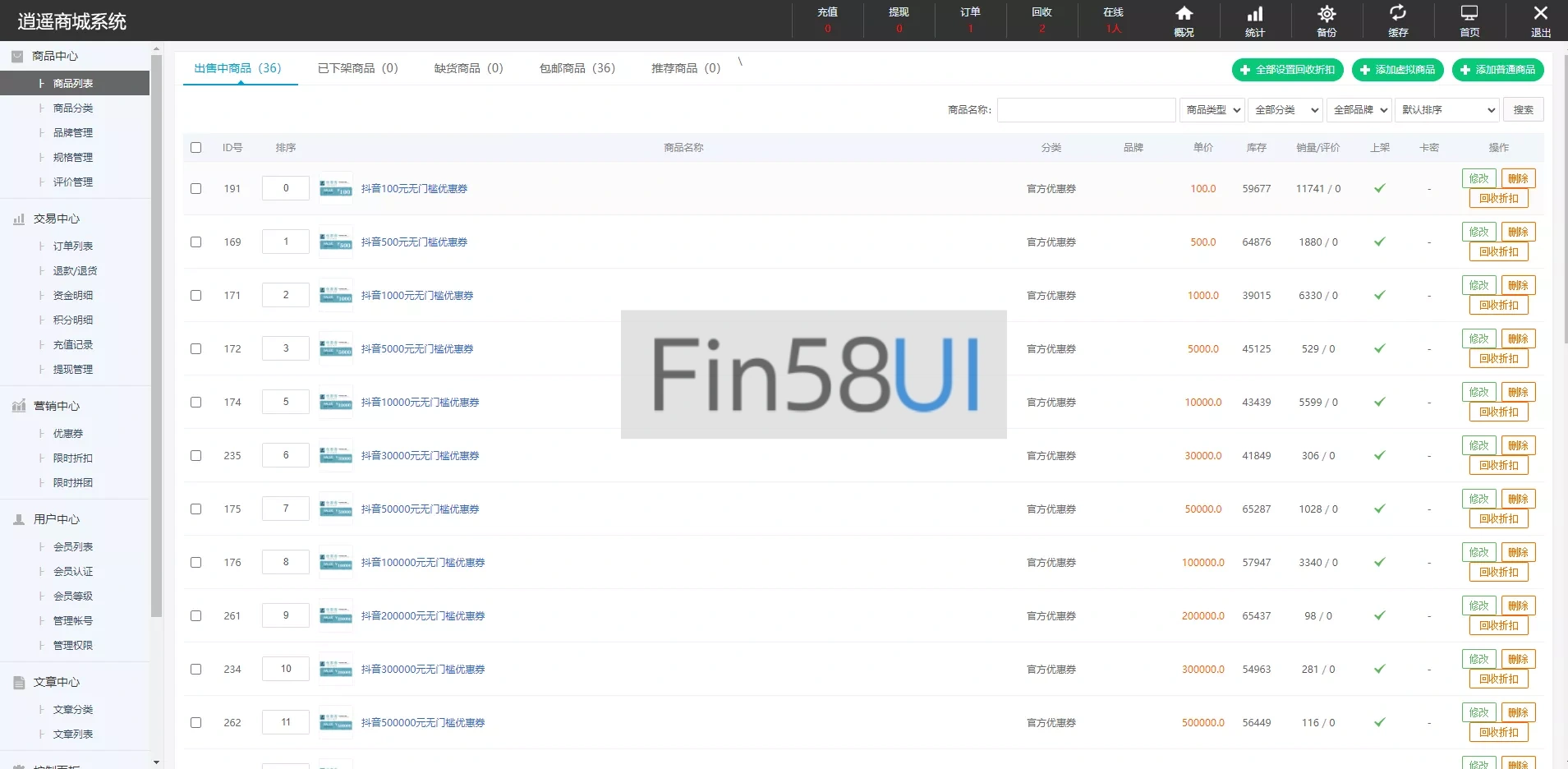
Task: Click the 商品名称 search input field
Action: (x=1086, y=110)
